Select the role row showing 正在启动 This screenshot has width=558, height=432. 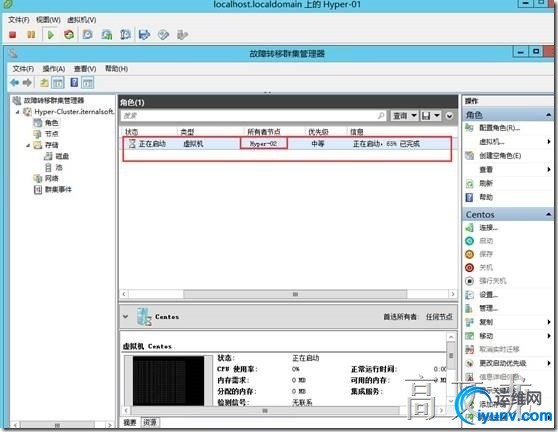288,144
